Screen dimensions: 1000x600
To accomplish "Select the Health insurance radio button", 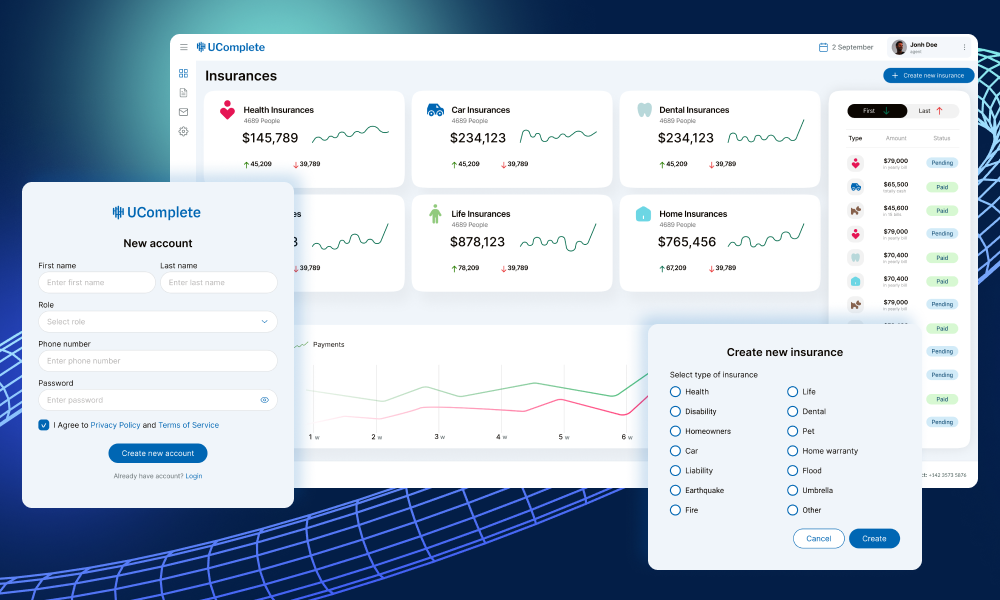I will coord(676,392).
